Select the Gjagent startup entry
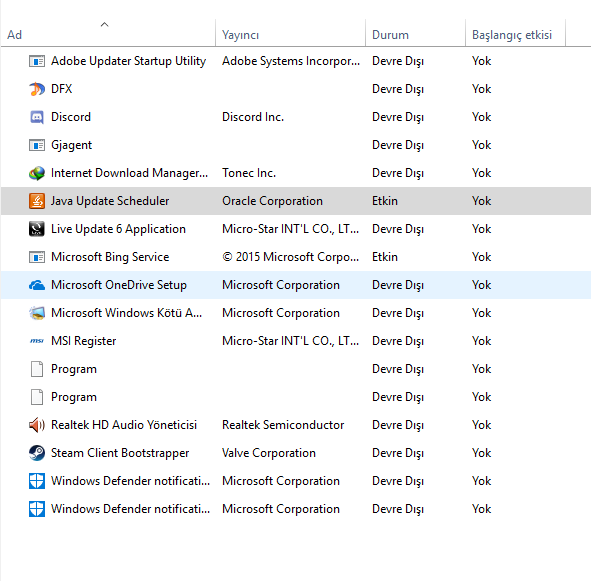This screenshot has height=581, width=591. (x=296, y=145)
